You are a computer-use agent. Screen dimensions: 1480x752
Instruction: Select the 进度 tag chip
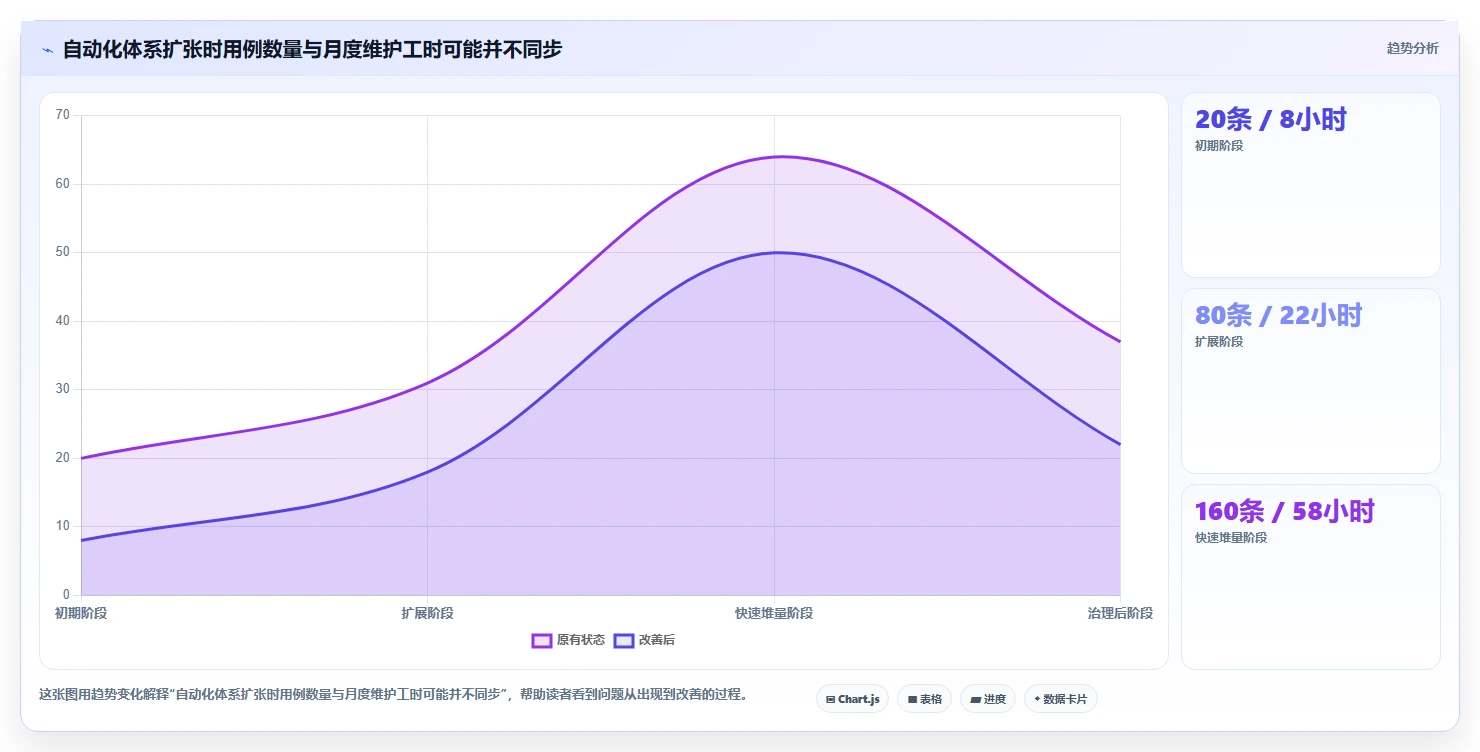click(x=987, y=699)
